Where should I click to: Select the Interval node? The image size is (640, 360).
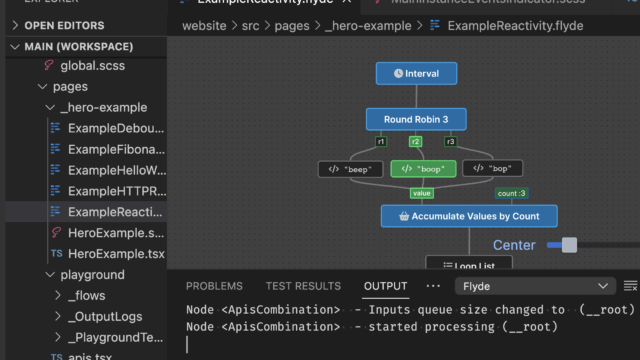point(416,73)
